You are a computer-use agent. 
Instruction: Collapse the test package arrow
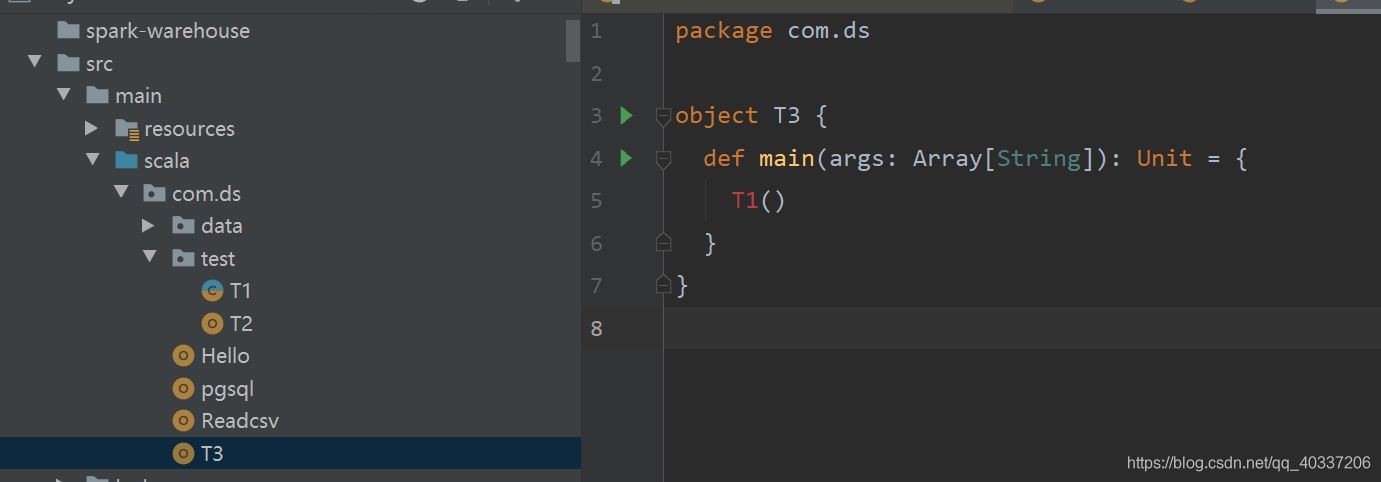150,258
